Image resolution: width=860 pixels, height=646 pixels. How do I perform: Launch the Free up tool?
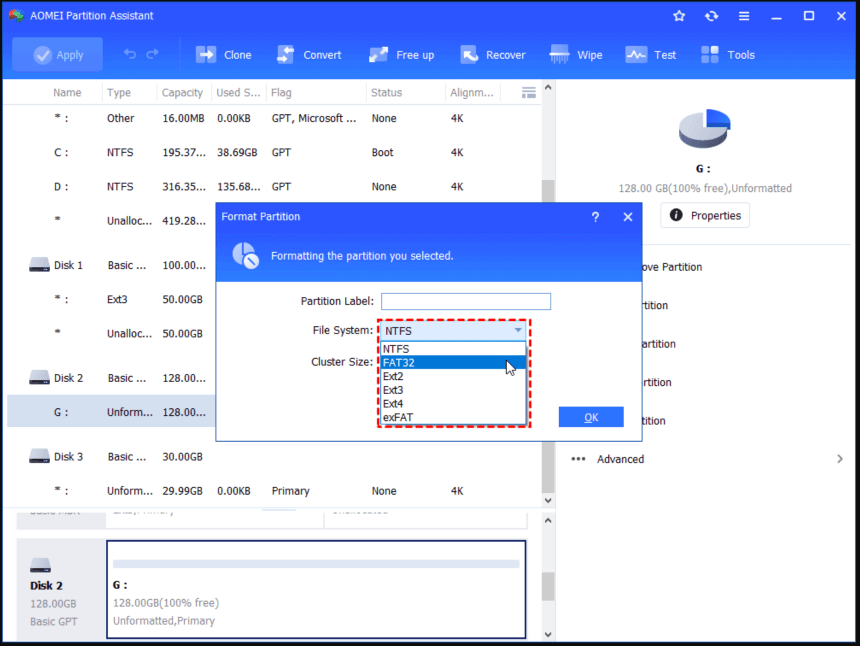[402, 55]
